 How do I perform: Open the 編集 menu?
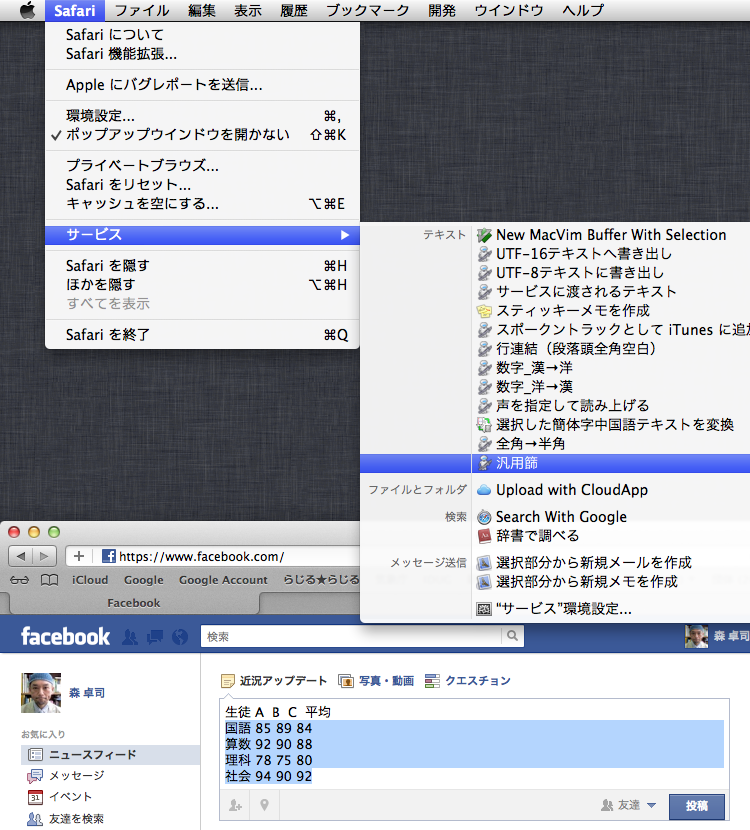(202, 10)
